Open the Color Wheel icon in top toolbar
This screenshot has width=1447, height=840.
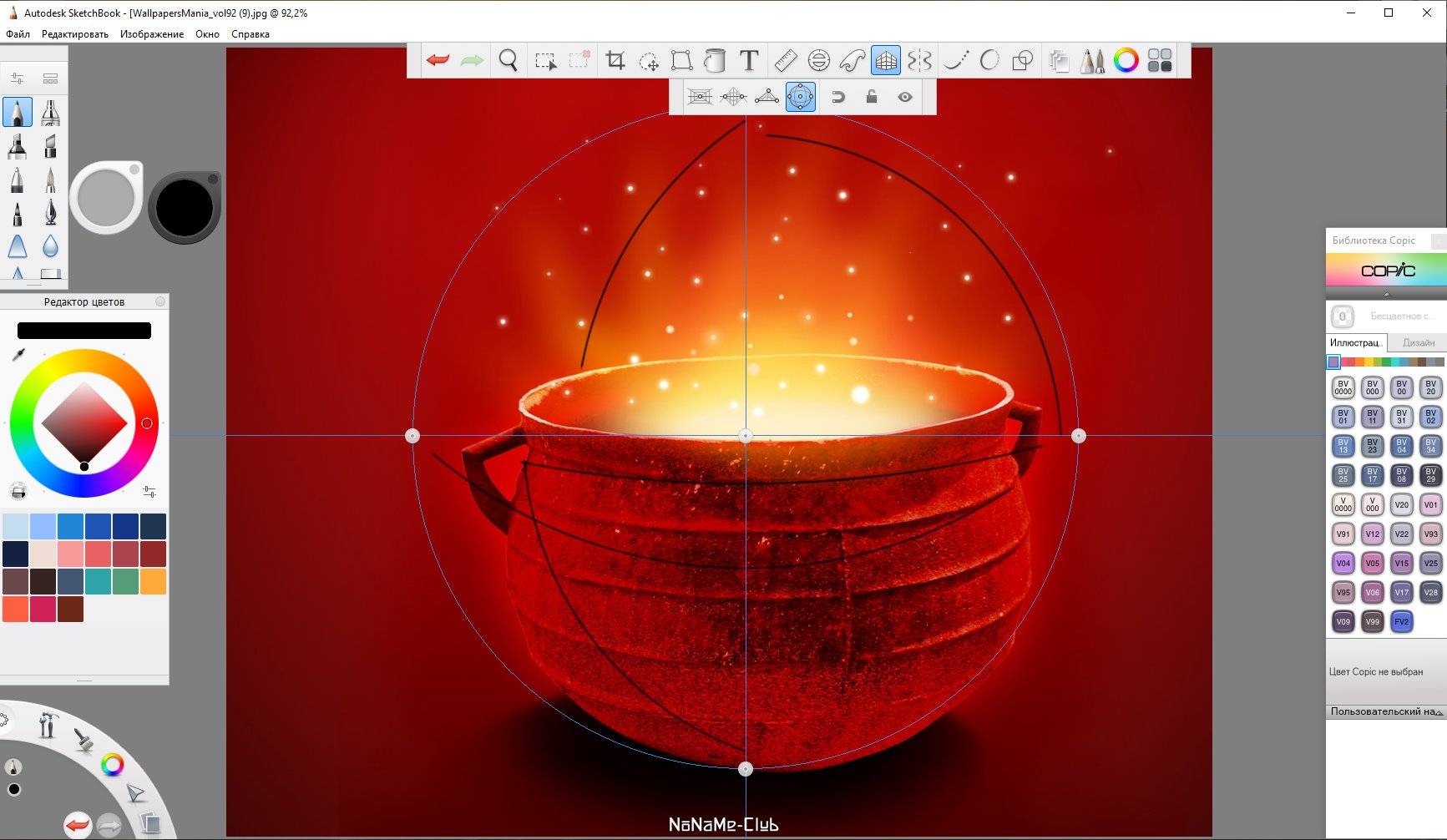point(1126,60)
